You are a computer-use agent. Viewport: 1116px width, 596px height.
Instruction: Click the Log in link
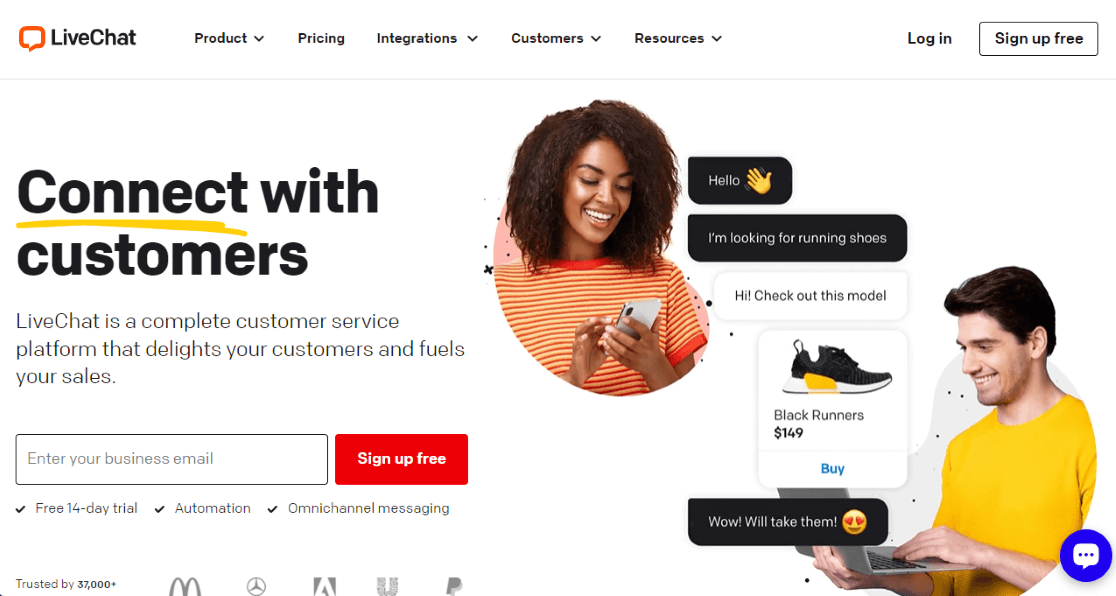[929, 38]
